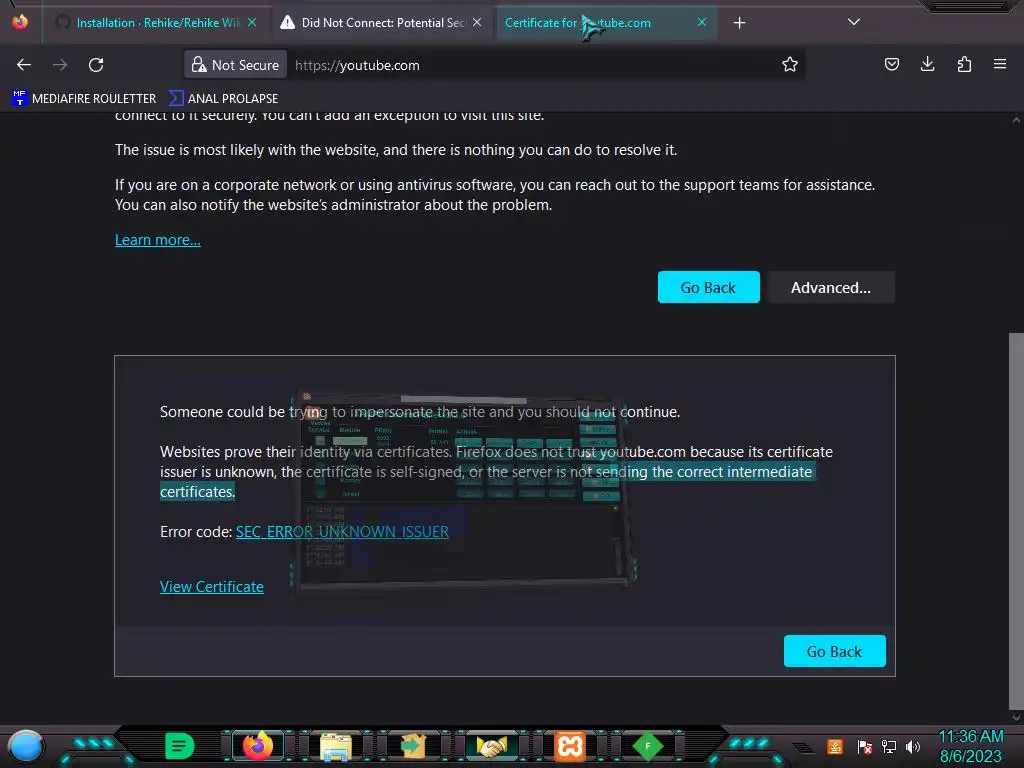Screen dimensions: 1024x768
Task: Open the Firefox hamburger menu
Action: point(1000,64)
